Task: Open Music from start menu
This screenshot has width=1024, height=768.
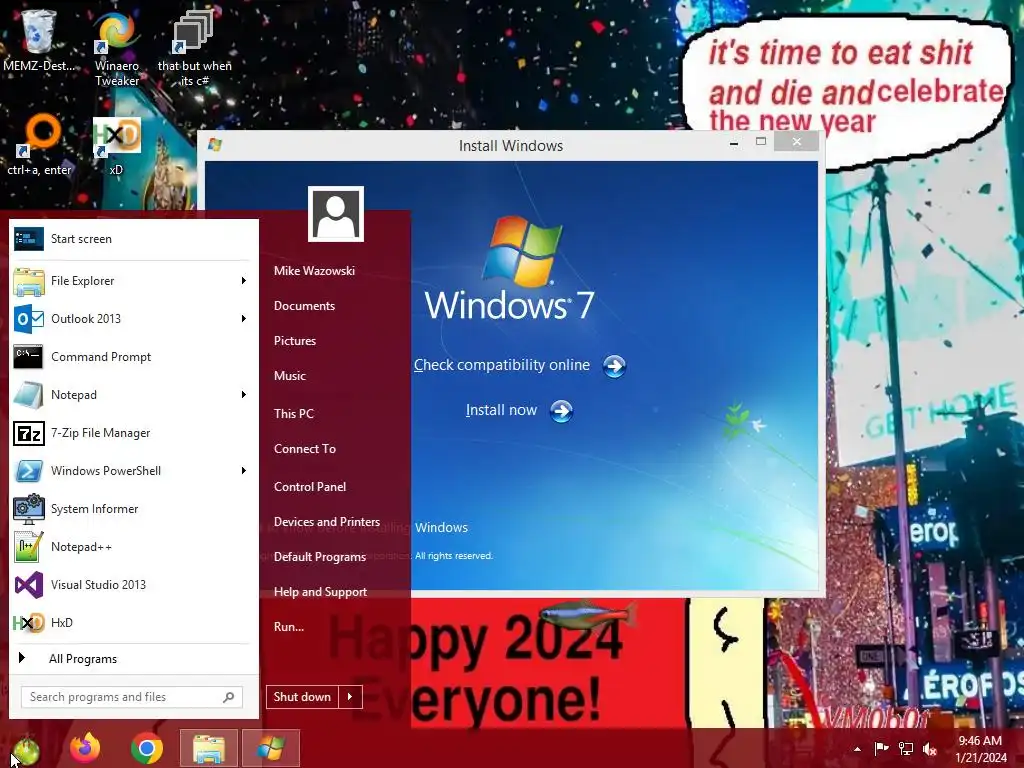Action: pyautogui.click(x=290, y=376)
